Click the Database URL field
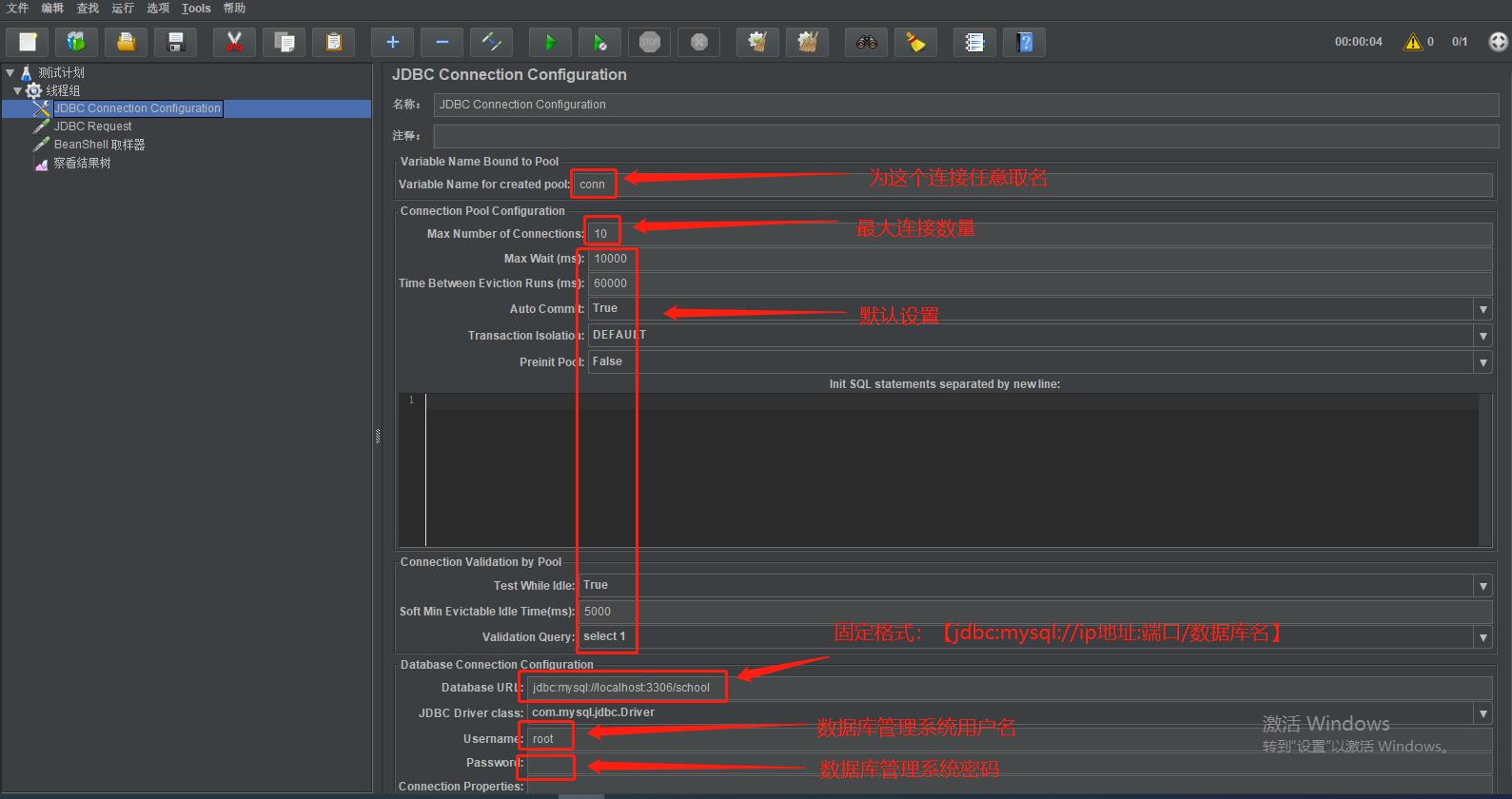 point(1010,688)
